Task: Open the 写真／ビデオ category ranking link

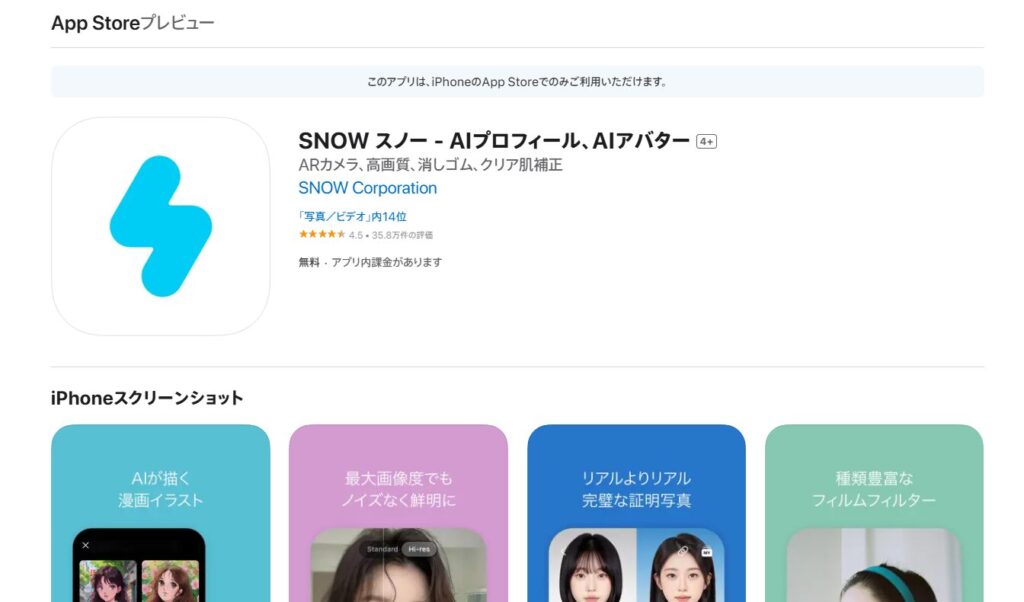Action: 353,216
